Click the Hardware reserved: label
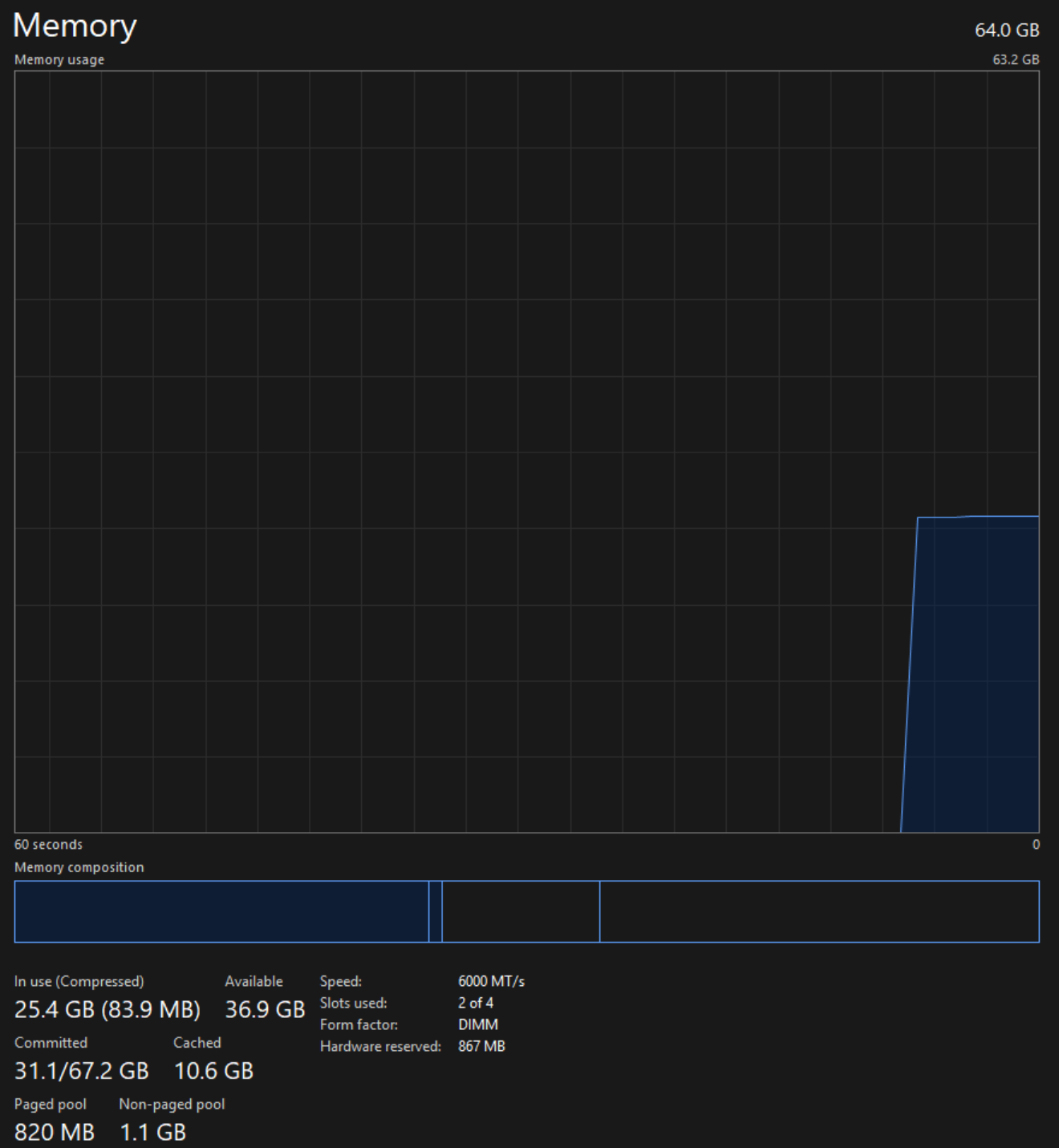Viewport: 1059px width, 1148px height. tap(380, 1046)
